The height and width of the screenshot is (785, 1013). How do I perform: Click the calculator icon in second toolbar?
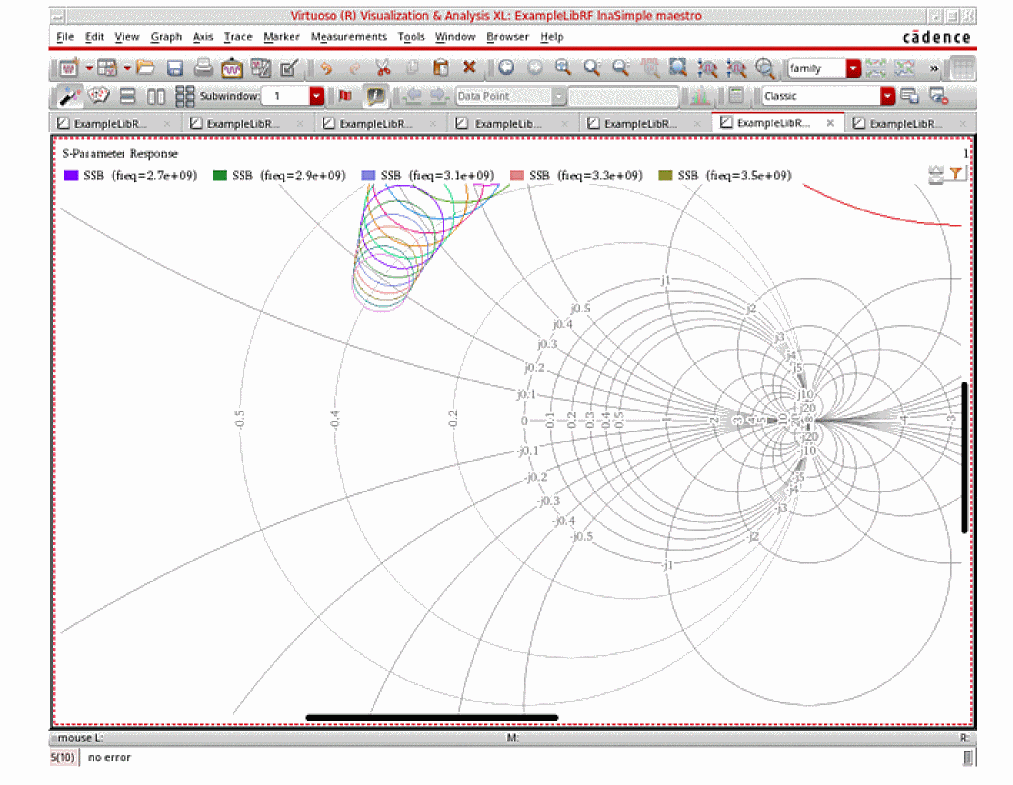tap(736, 96)
